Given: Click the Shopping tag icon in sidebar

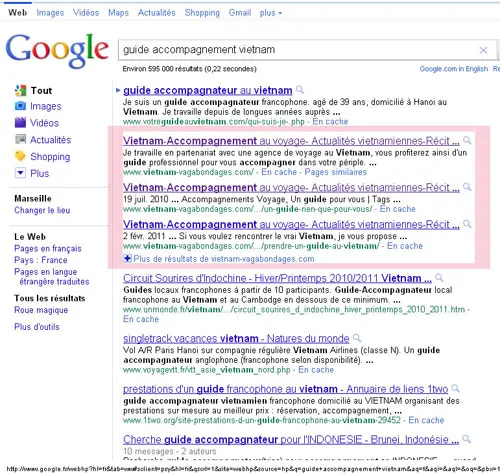Looking at the screenshot, I should pos(20,156).
